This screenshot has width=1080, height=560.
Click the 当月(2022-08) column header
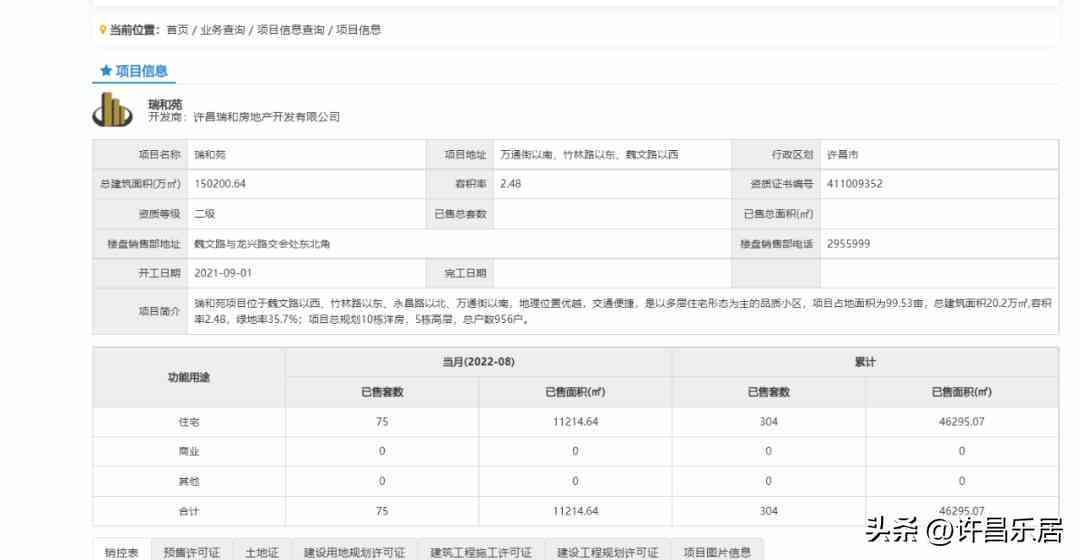(x=478, y=362)
